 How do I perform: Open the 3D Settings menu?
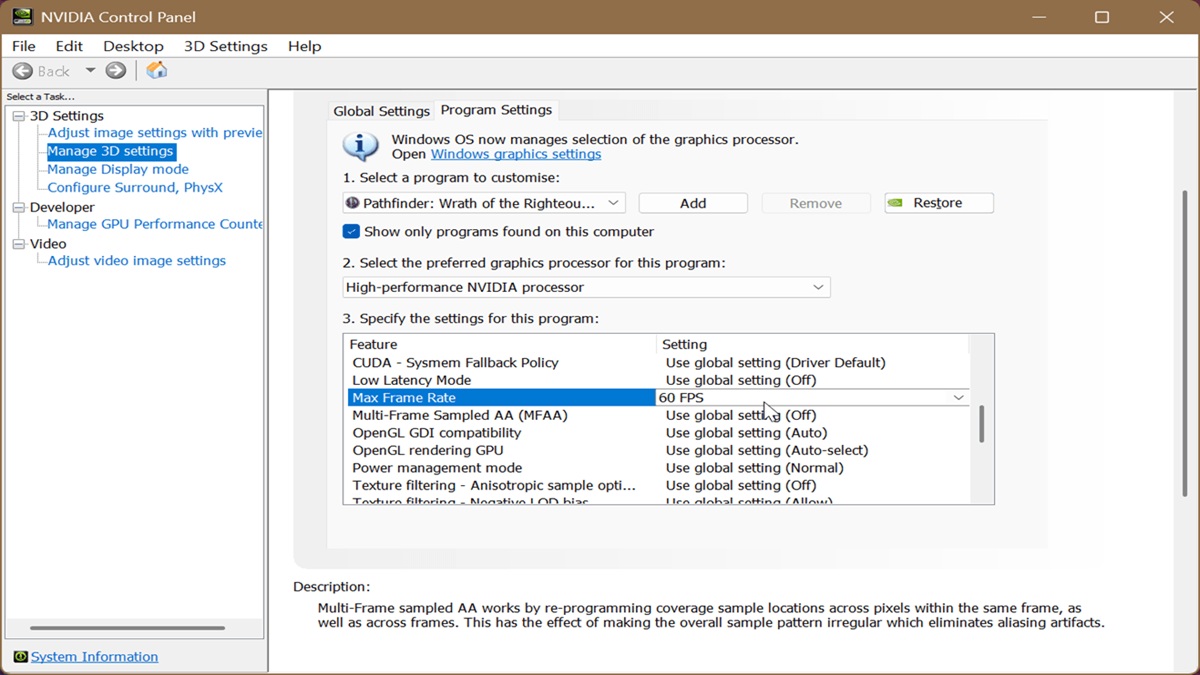(x=226, y=46)
